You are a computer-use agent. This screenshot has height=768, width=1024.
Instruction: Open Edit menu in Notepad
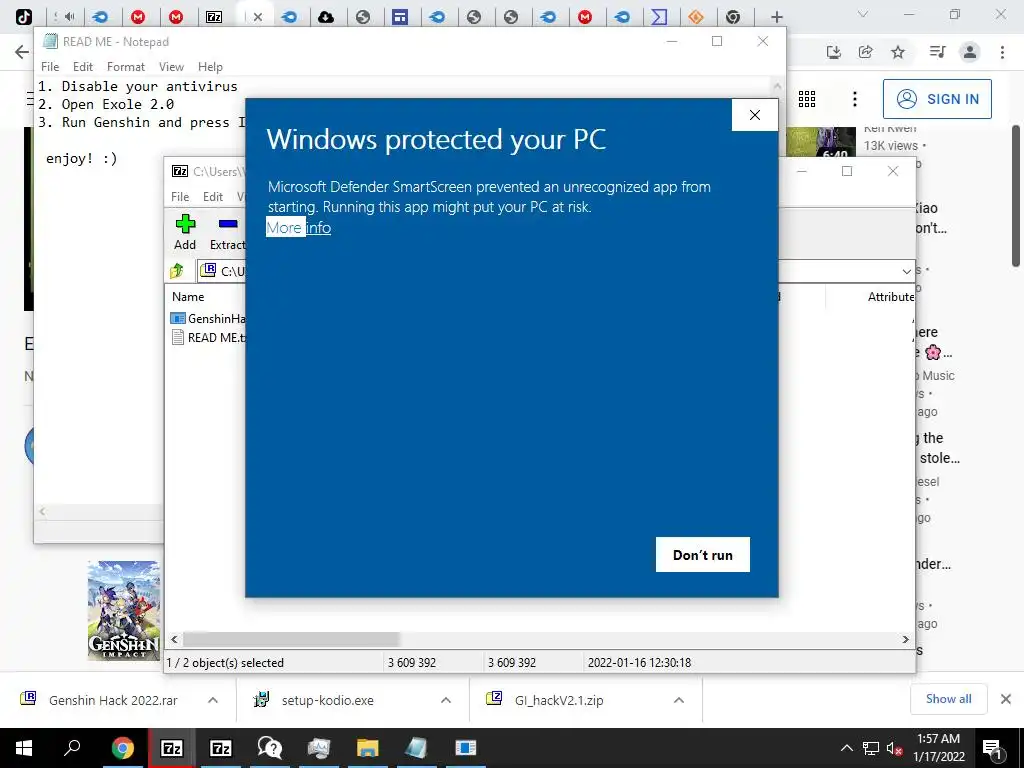82,67
